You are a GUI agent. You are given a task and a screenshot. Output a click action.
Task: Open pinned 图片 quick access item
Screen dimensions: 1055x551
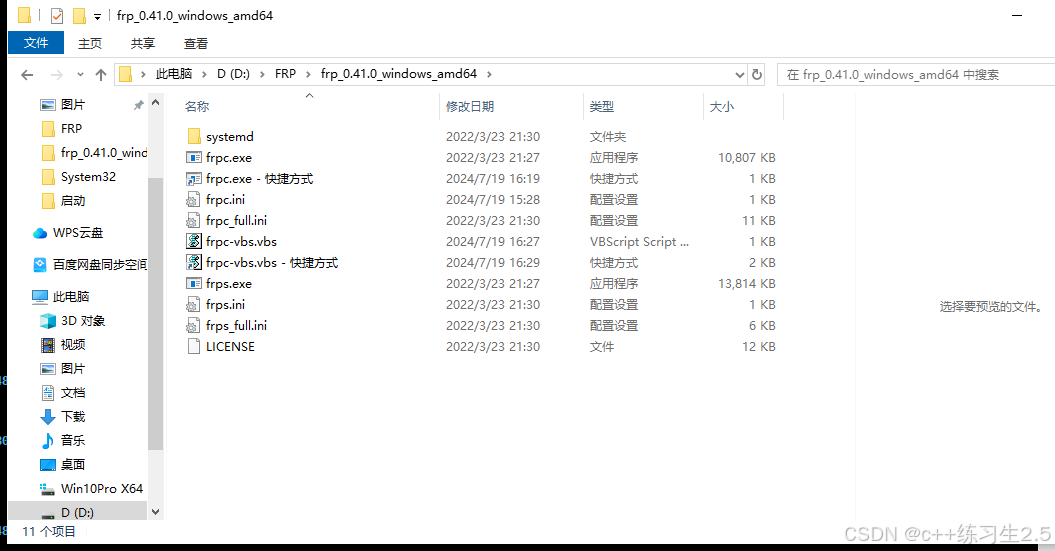[x=63, y=105]
